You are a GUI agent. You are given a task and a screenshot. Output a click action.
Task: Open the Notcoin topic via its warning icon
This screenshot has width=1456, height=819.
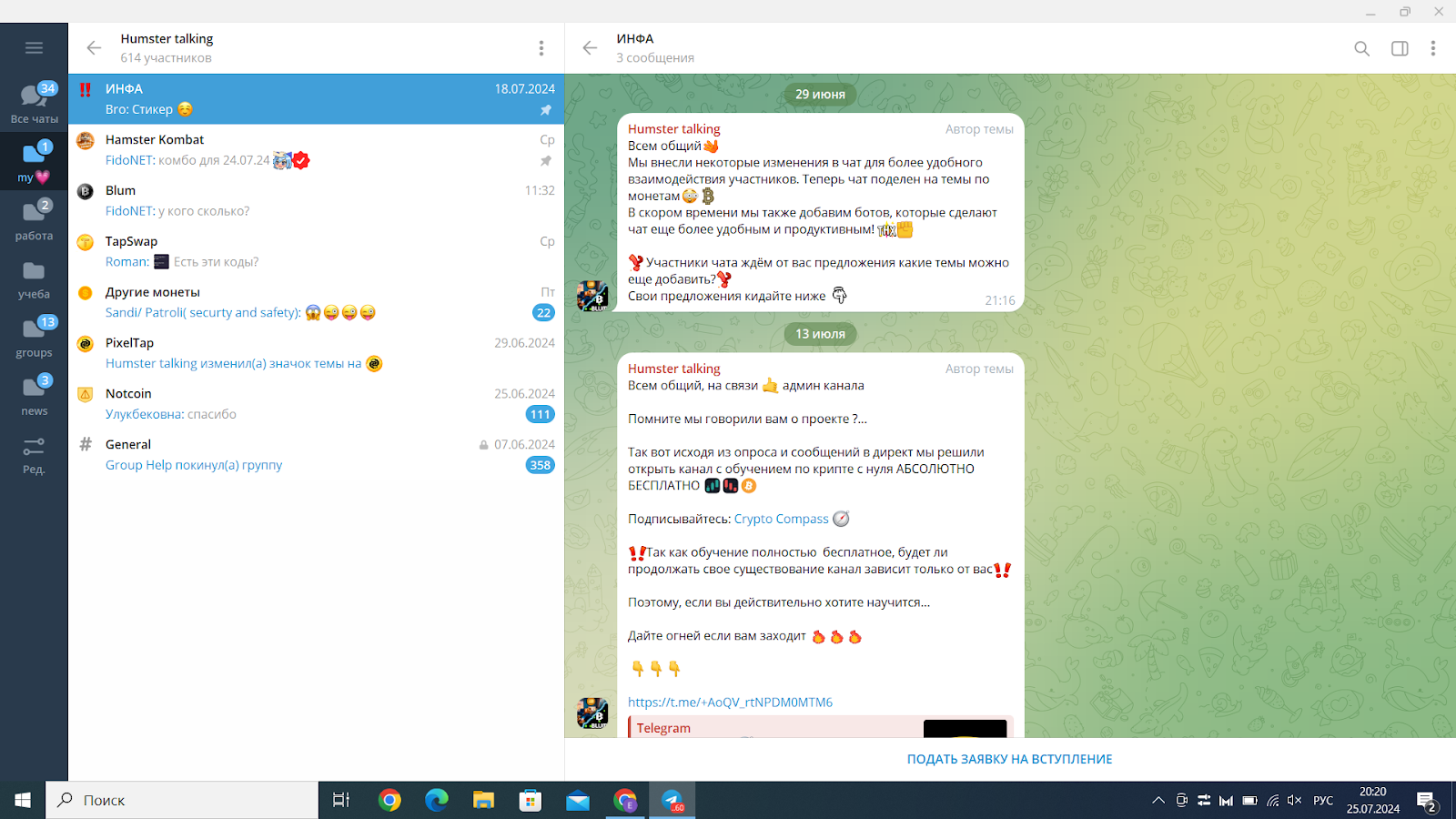point(86,394)
